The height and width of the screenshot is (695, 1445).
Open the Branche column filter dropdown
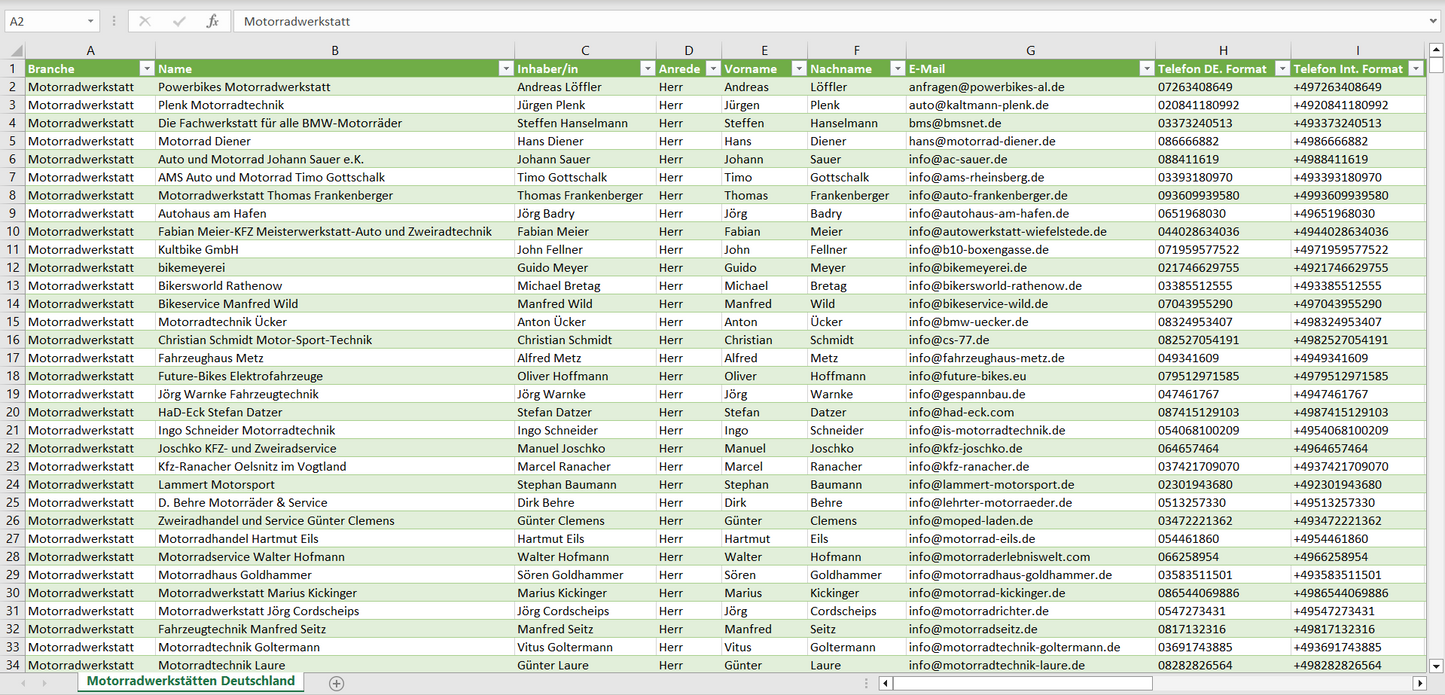click(x=147, y=69)
